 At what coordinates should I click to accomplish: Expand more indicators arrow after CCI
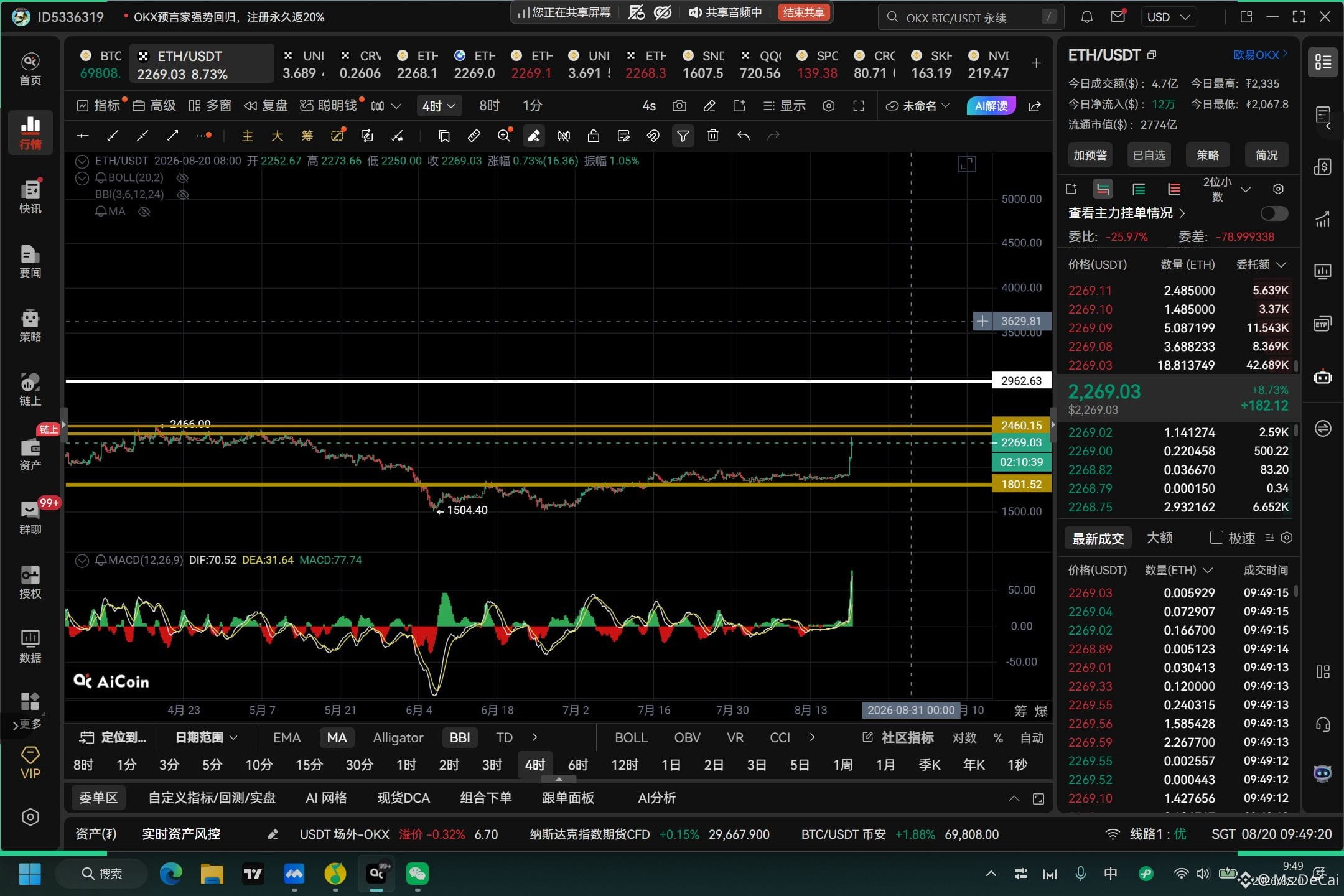pyautogui.click(x=812, y=737)
